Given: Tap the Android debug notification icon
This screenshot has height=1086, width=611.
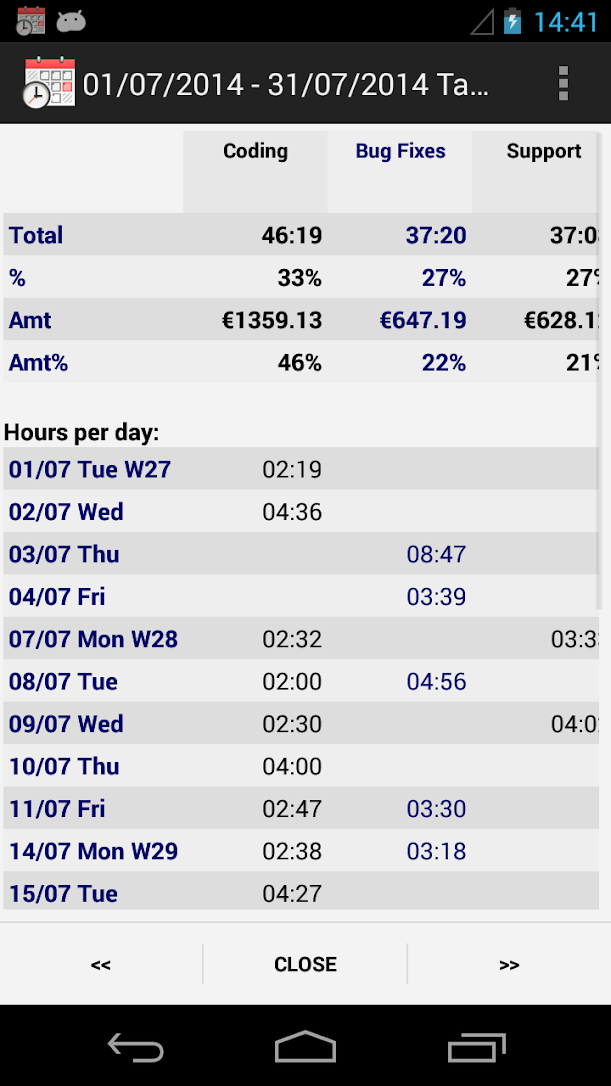Looking at the screenshot, I should (71, 21).
